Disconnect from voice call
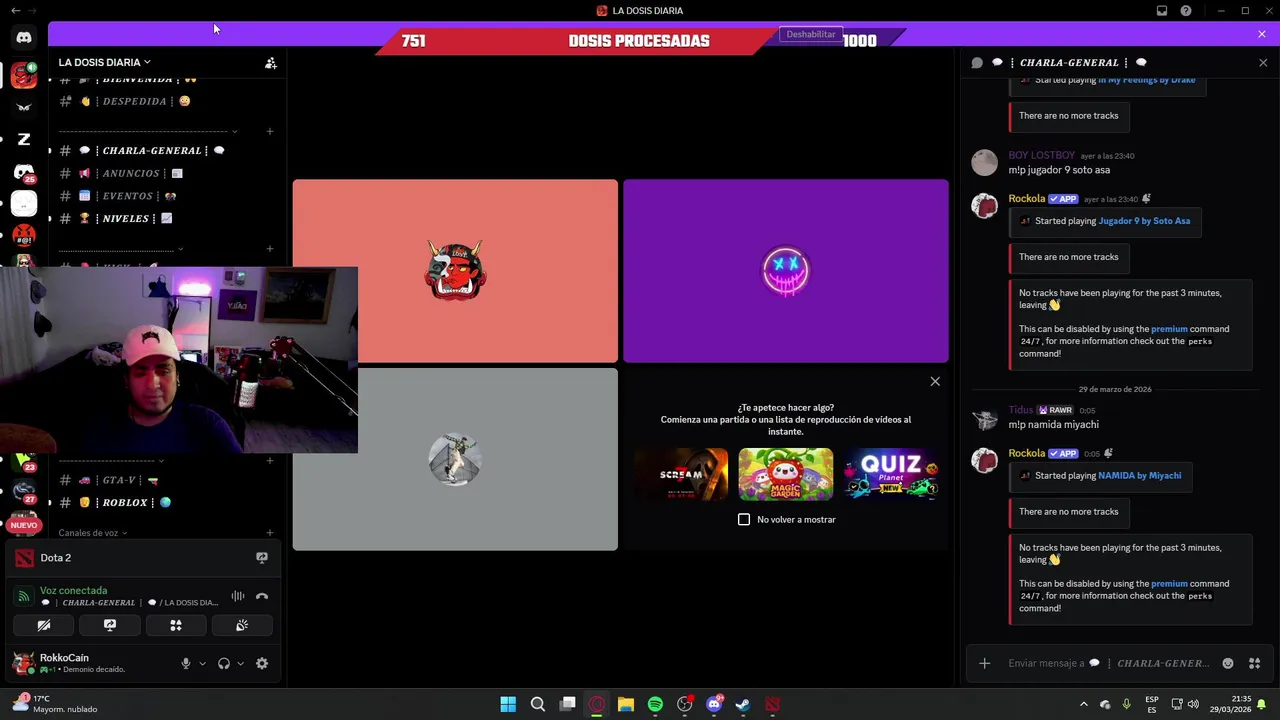This screenshot has height=720, width=1280. pyautogui.click(x=262, y=597)
